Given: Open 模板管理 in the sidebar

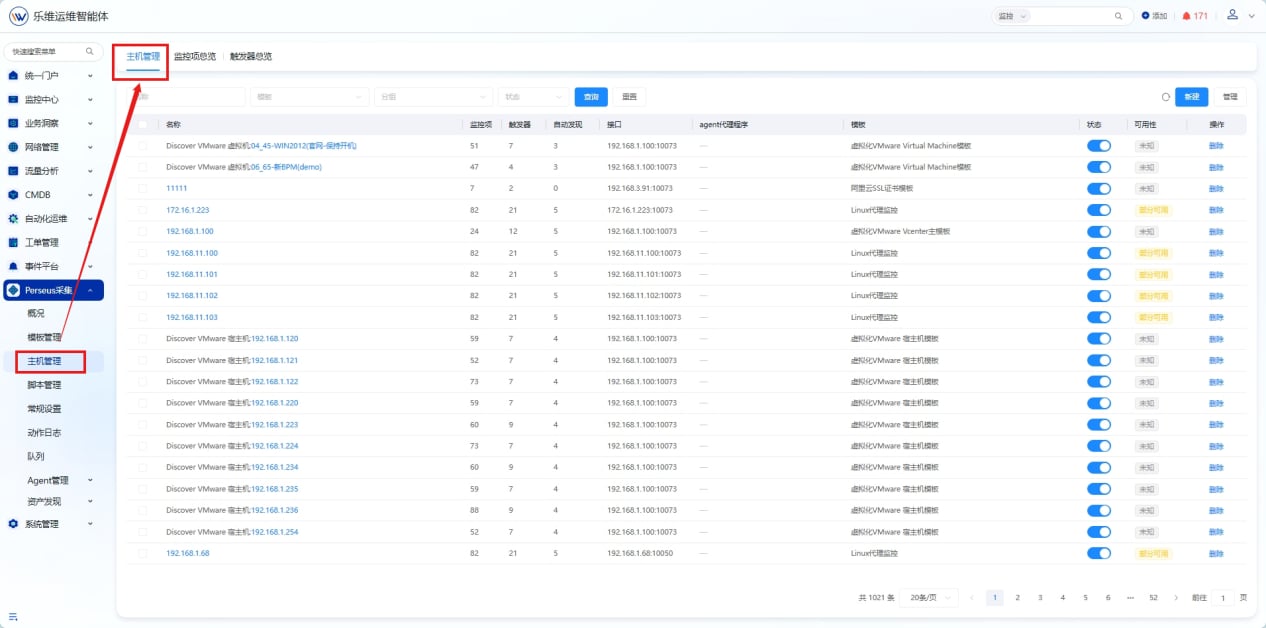Looking at the screenshot, I should [x=45, y=337].
